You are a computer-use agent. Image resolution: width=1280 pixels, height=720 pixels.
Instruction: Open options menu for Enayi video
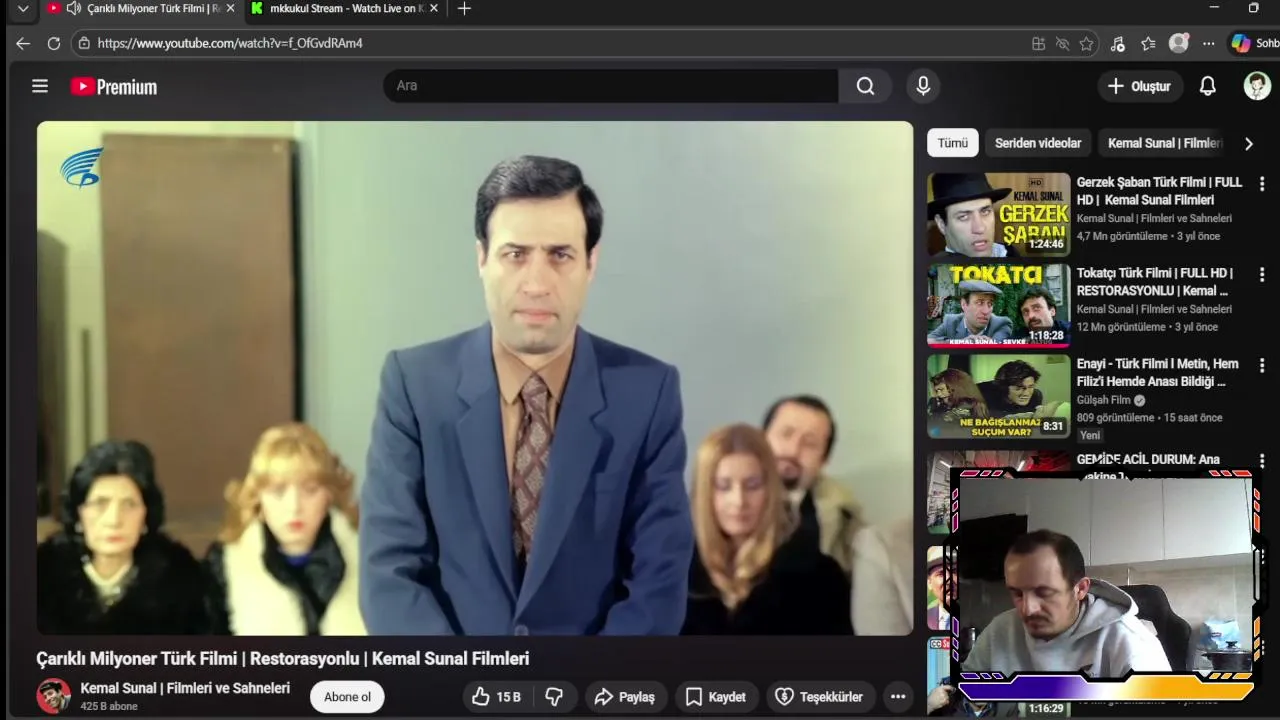point(1262,365)
